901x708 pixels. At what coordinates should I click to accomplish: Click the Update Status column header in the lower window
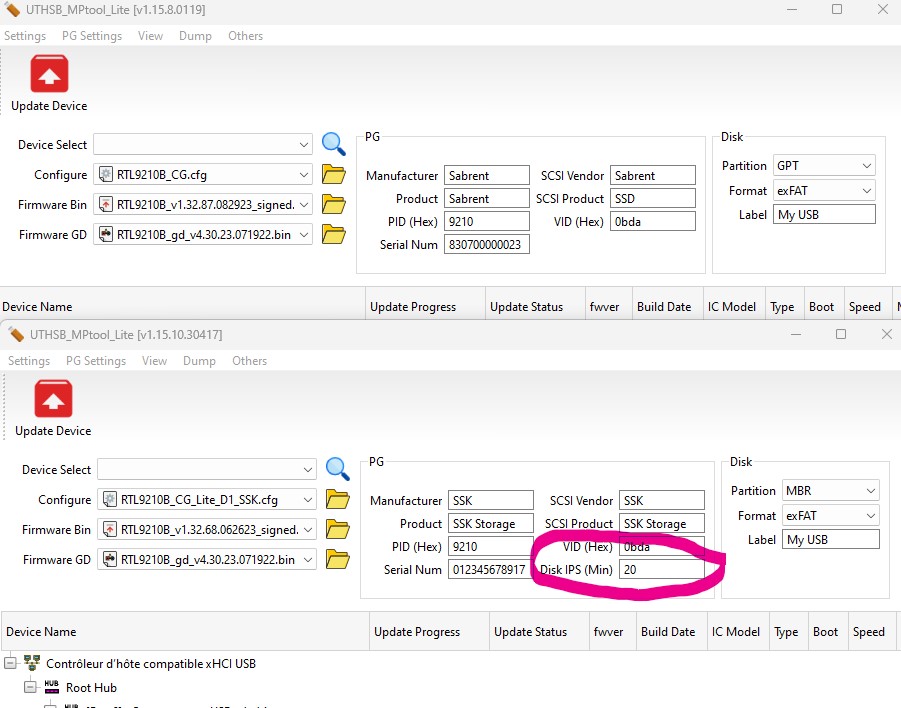pyautogui.click(x=530, y=632)
